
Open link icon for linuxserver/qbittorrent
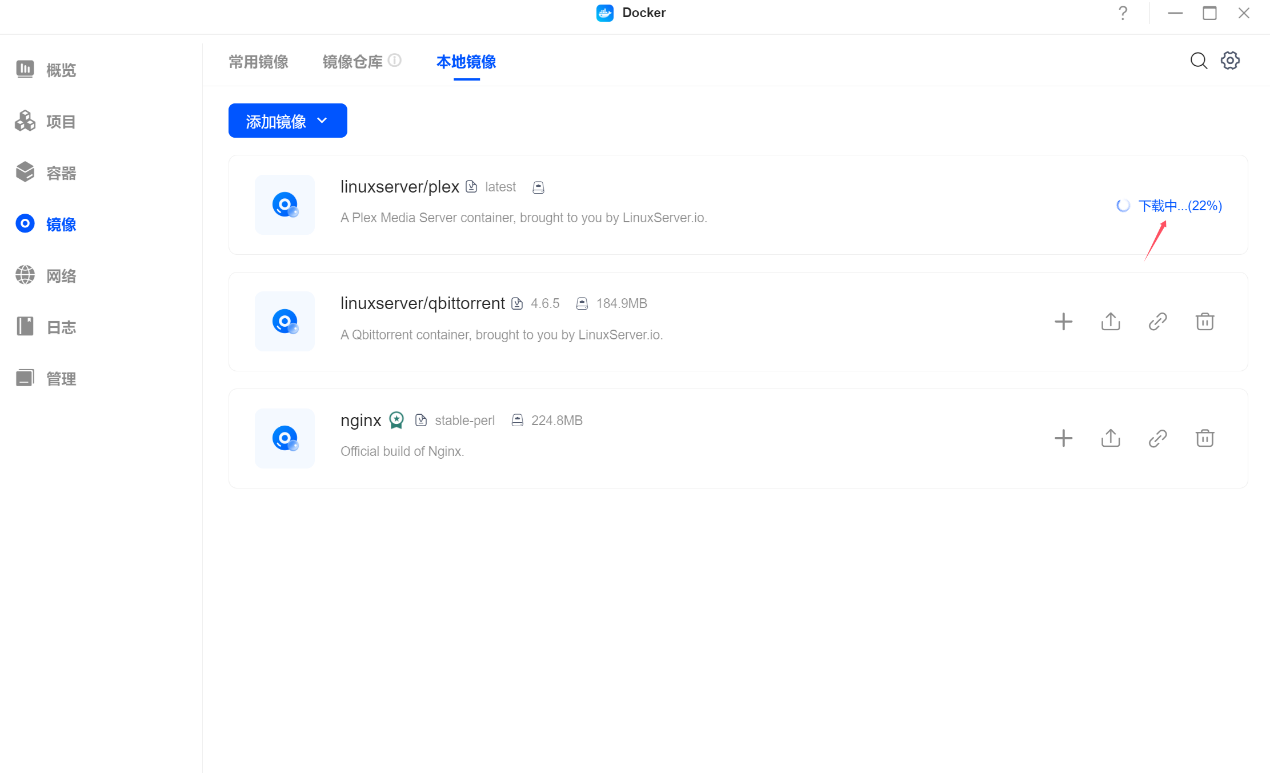pyautogui.click(x=1157, y=322)
